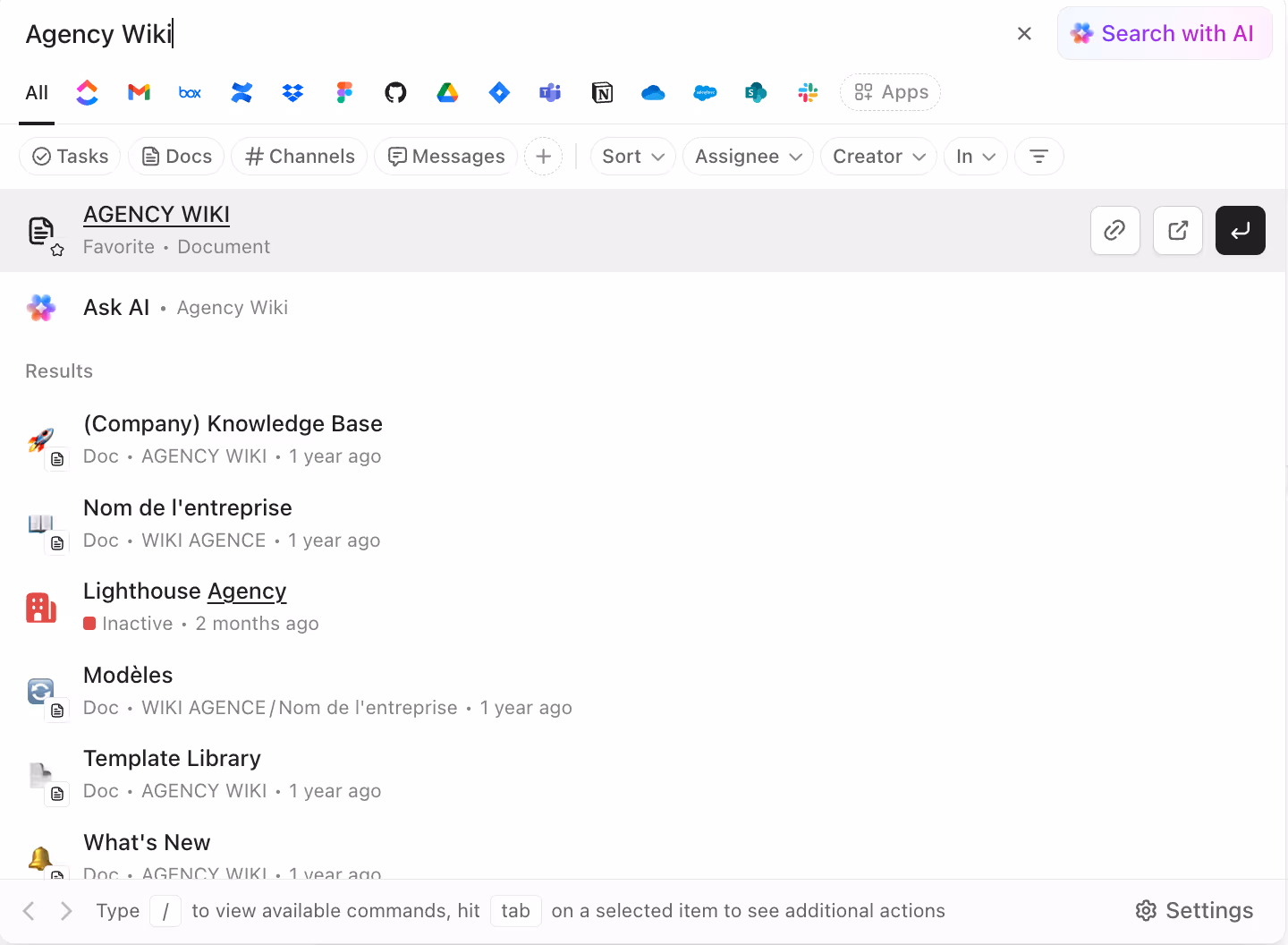Select the GitHub source filter icon
This screenshot has height=945, width=1288.
(395, 92)
